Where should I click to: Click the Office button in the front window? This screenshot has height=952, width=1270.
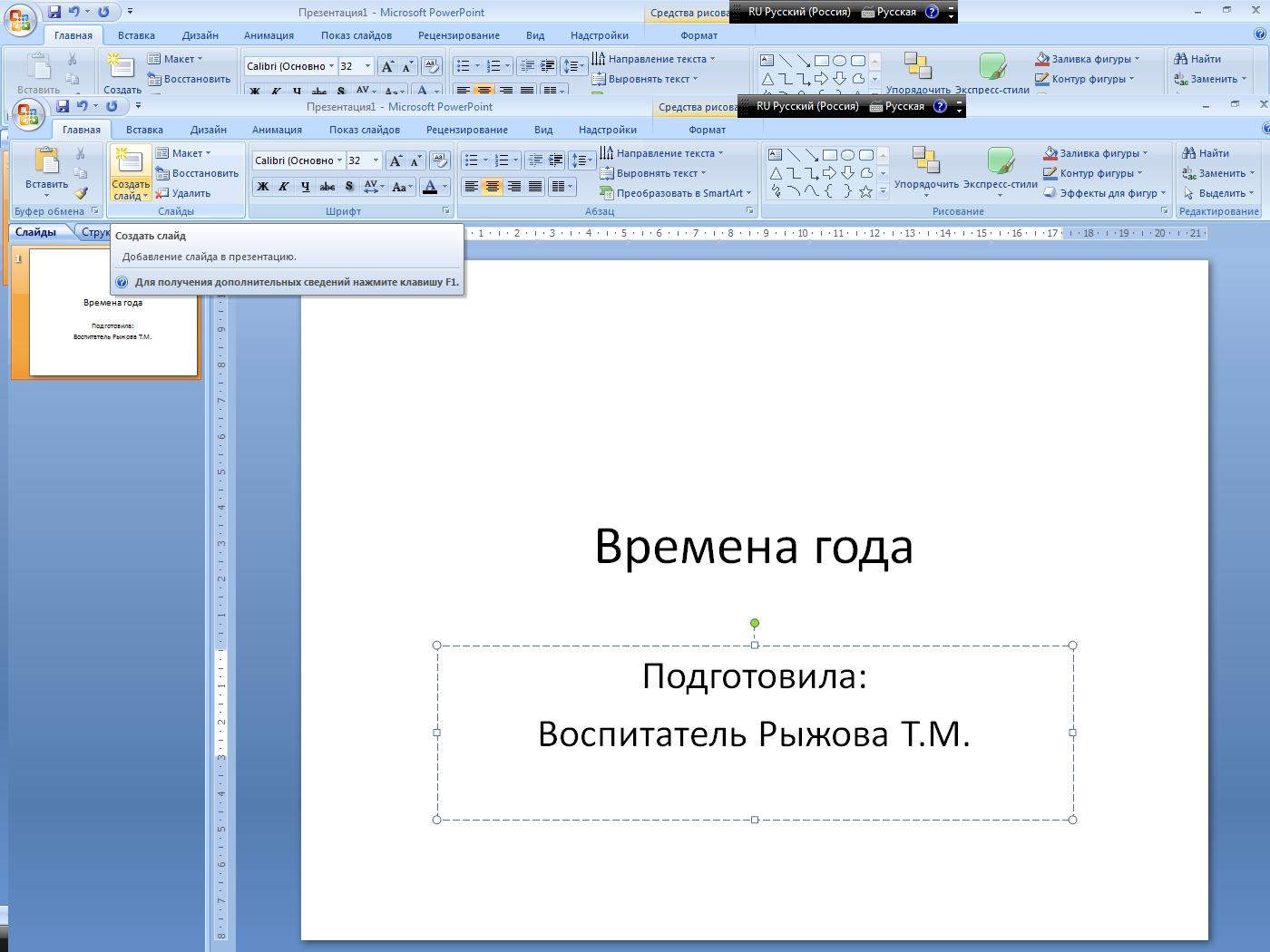click(x=27, y=115)
